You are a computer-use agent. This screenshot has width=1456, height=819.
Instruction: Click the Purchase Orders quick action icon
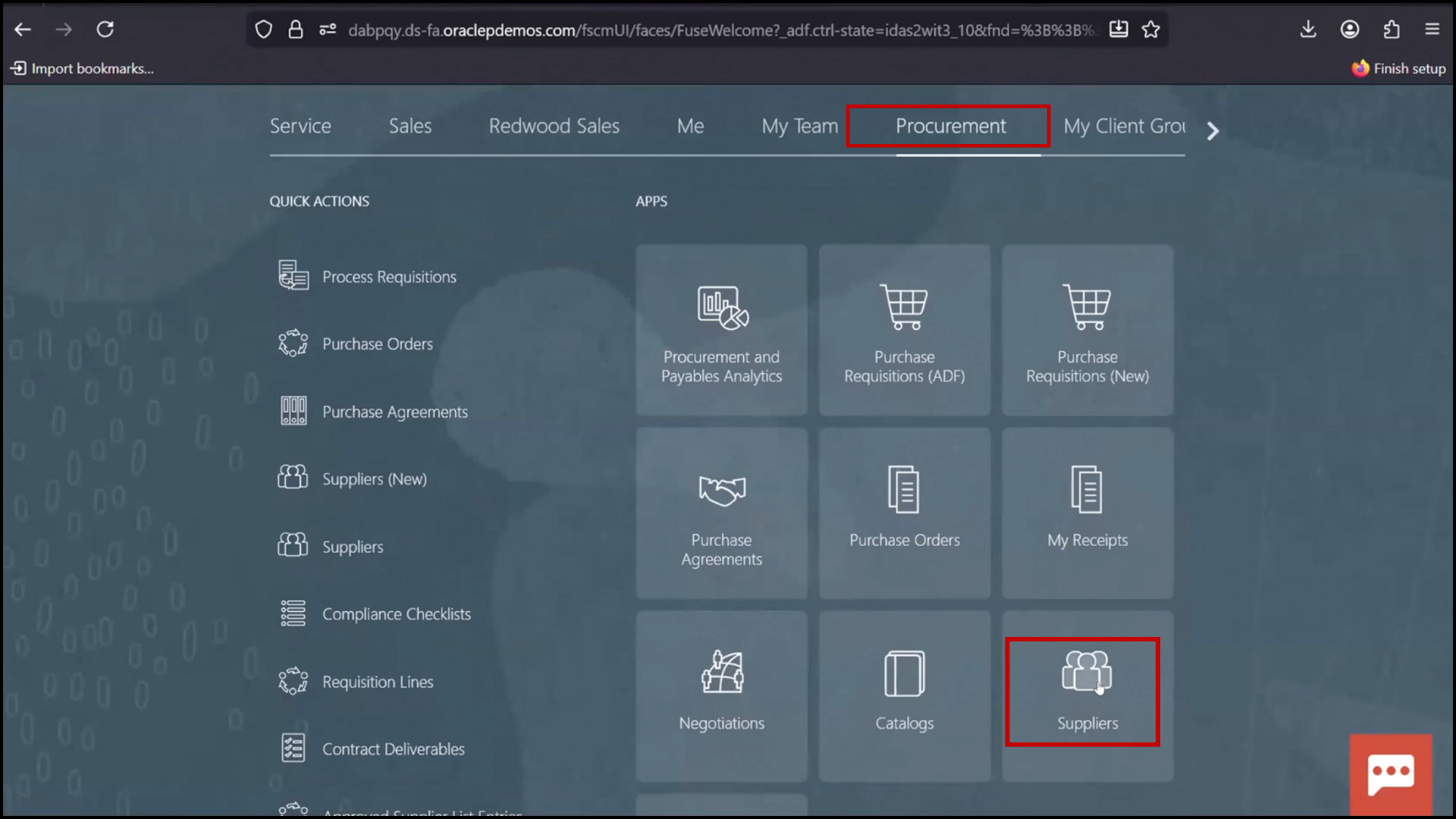pyautogui.click(x=293, y=344)
